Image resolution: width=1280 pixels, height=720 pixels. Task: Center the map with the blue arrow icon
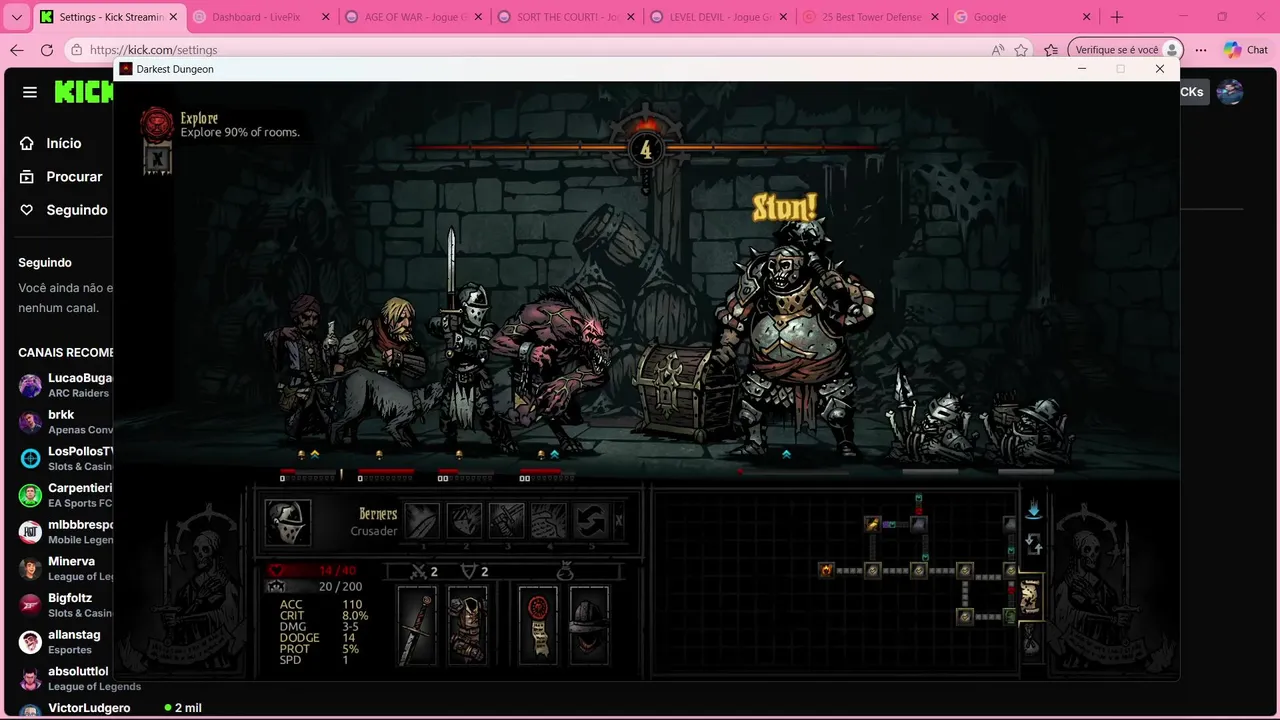pos(1034,511)
